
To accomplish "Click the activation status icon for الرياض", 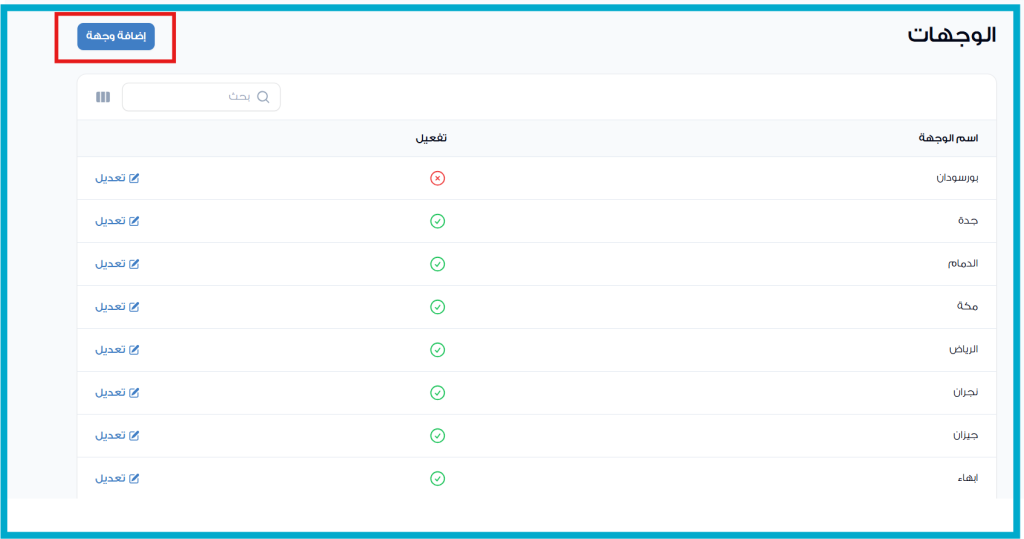I will coord(437,350).
